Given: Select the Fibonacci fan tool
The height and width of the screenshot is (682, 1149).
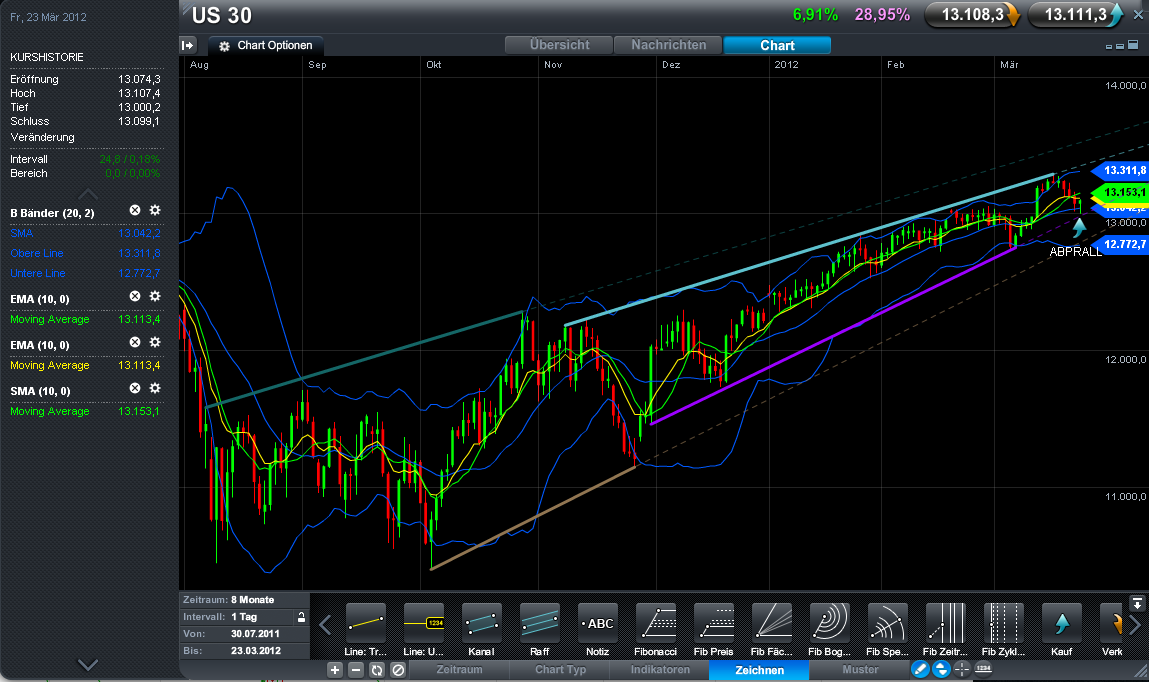Looking at the screenshot, I should click(x=772, y=624).
